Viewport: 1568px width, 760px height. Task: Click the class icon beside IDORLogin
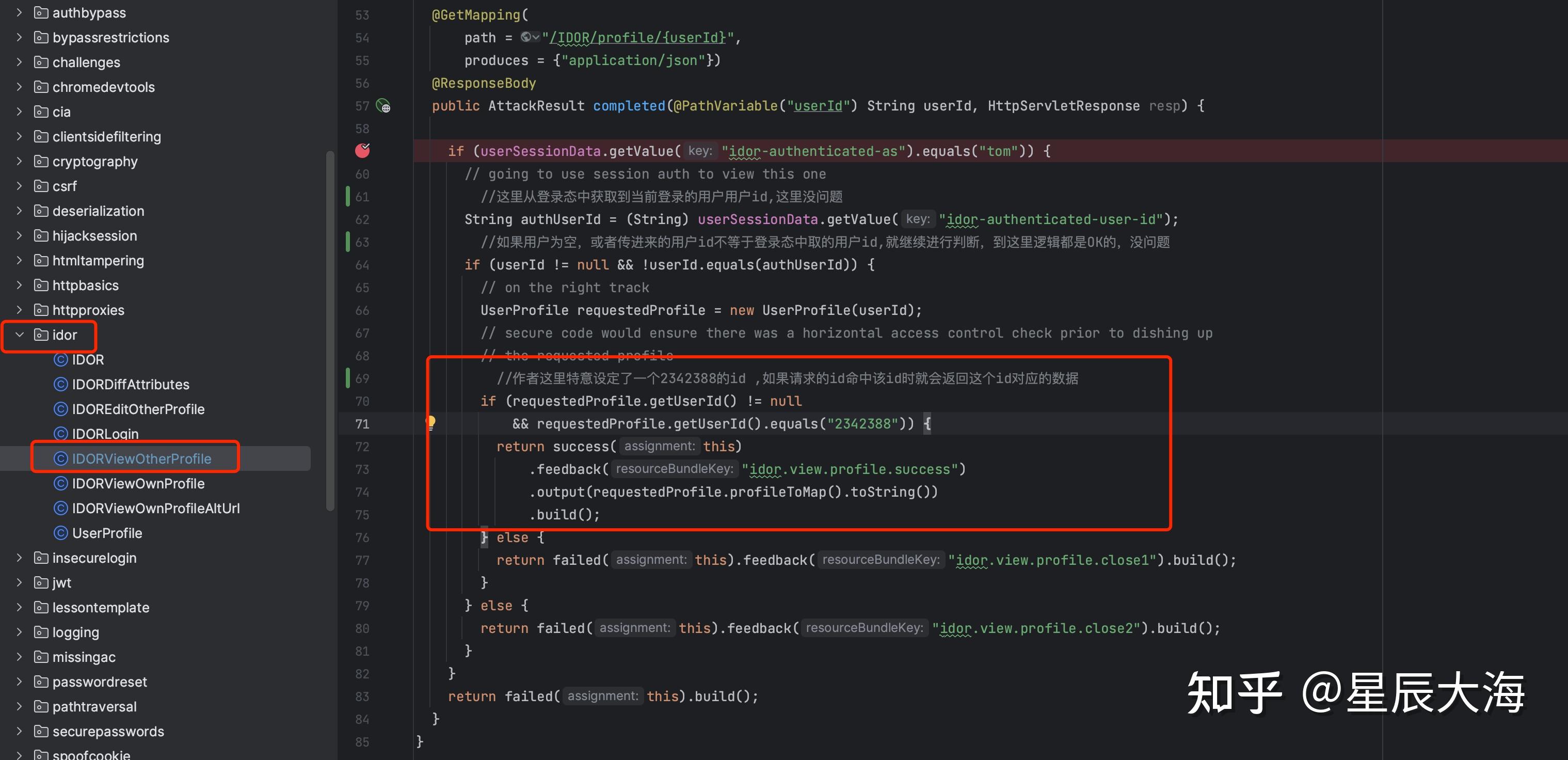click(x=60, y=434)
